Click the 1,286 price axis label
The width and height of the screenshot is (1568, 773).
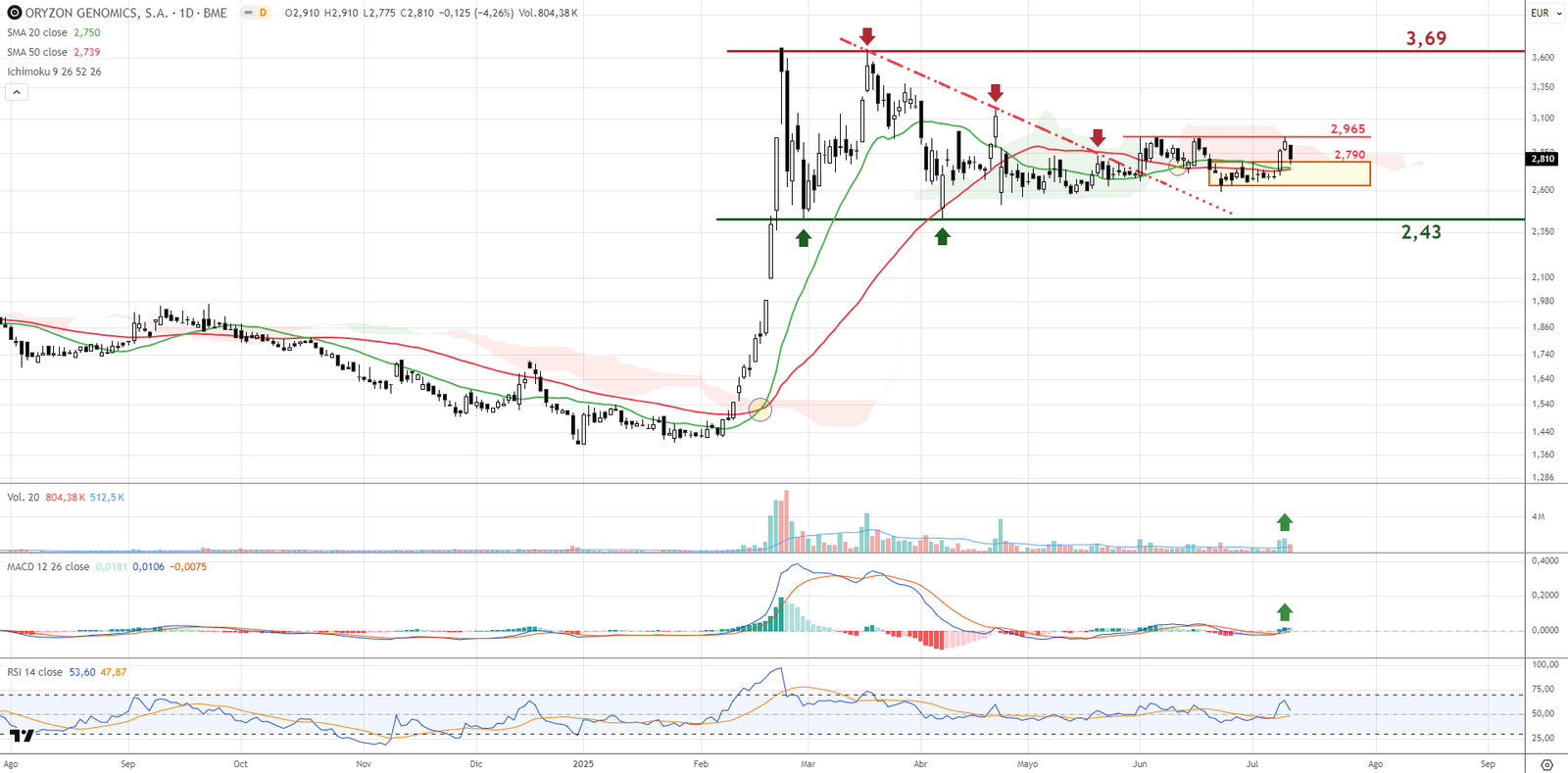(1543, 477)
